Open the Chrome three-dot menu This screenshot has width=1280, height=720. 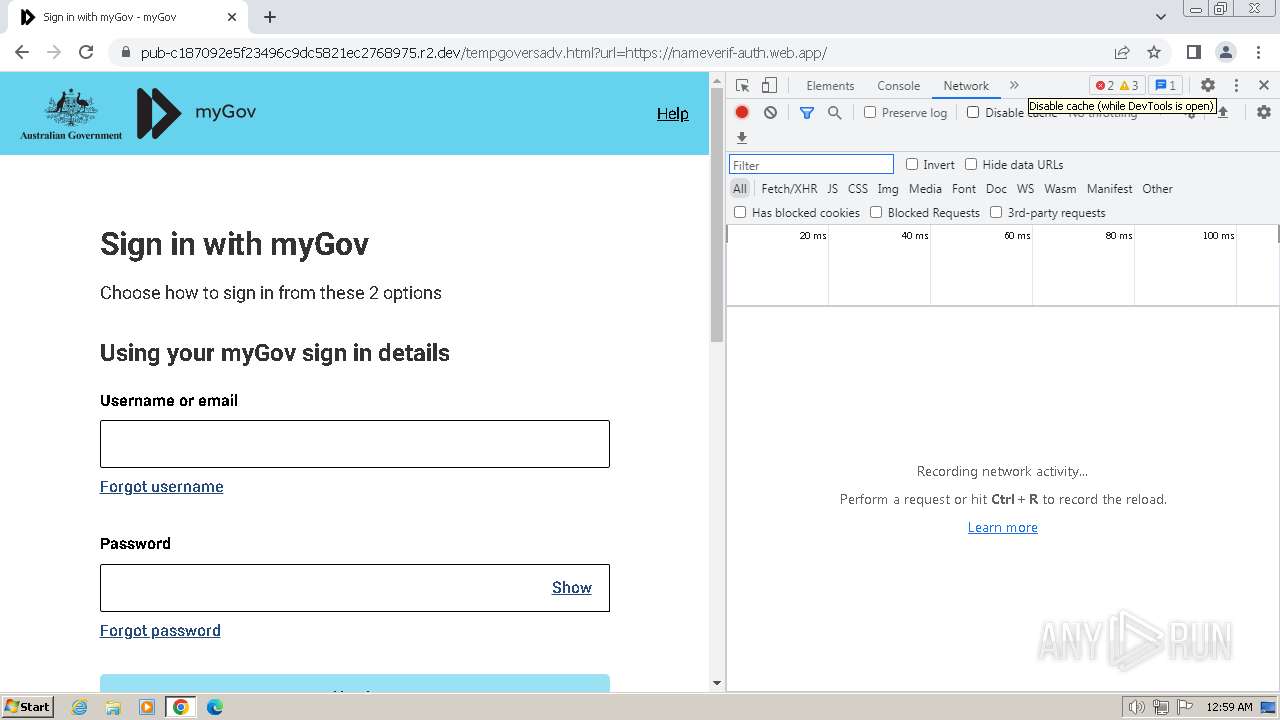pos(1258,52)
